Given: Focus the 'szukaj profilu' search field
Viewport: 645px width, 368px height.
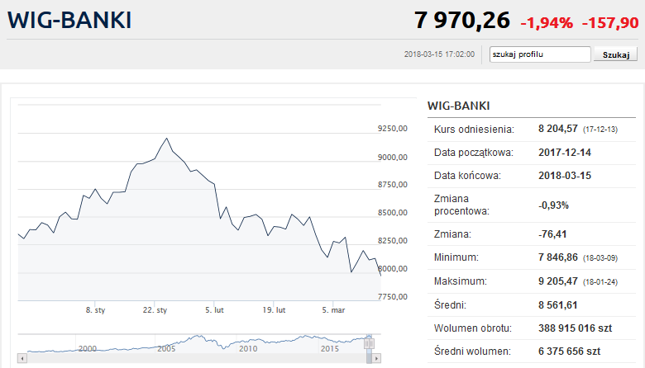Looking at the screenshot, I should click(540, 54).
